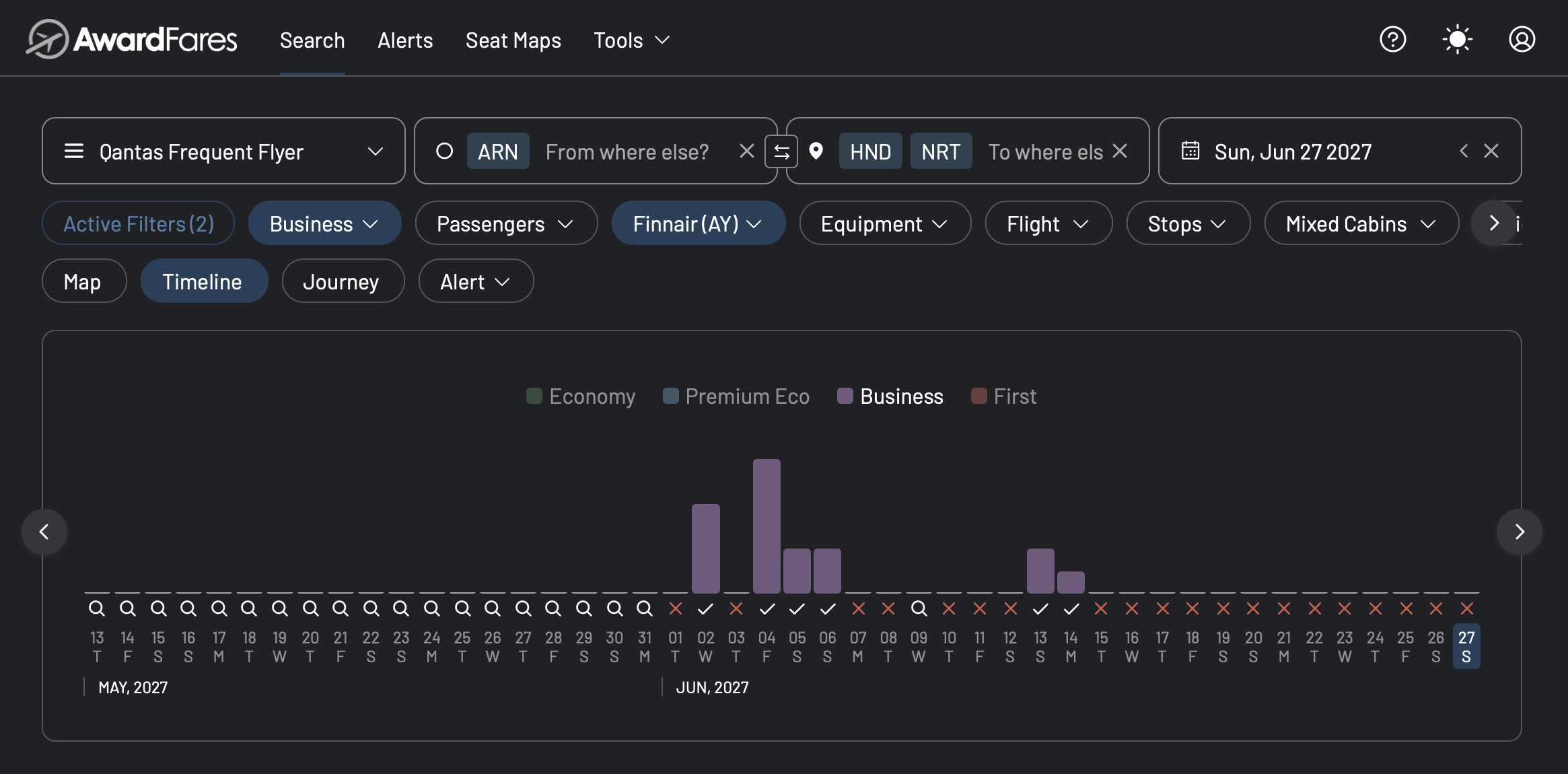Move timeline to later dates

(x=1520, y=532)
